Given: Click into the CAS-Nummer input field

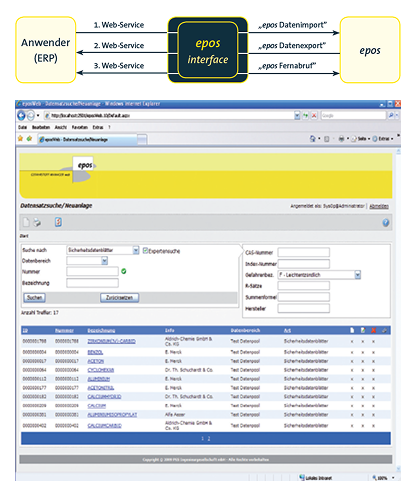Looking at the screenshot, I should tap(304, 252).
